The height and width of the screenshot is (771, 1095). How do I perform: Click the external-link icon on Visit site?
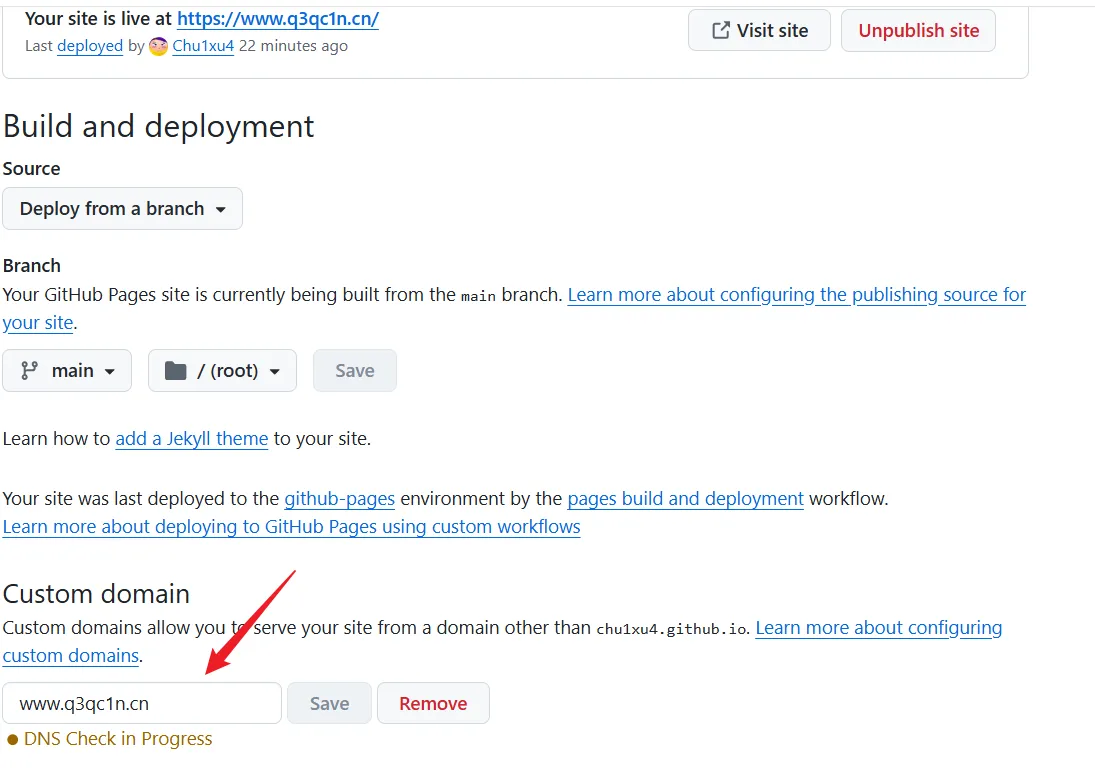coord(720,30)
